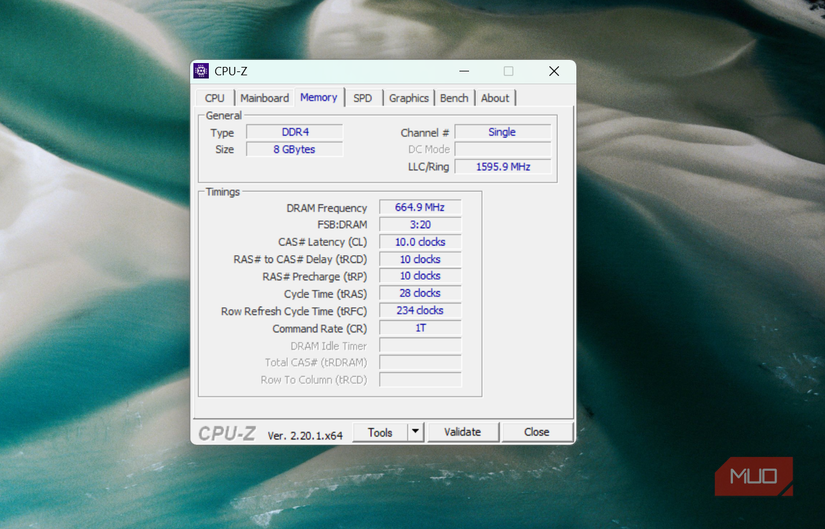The image size is (825, 529).
Task: Click the Close button at bottom
Action: pos(536,432)
